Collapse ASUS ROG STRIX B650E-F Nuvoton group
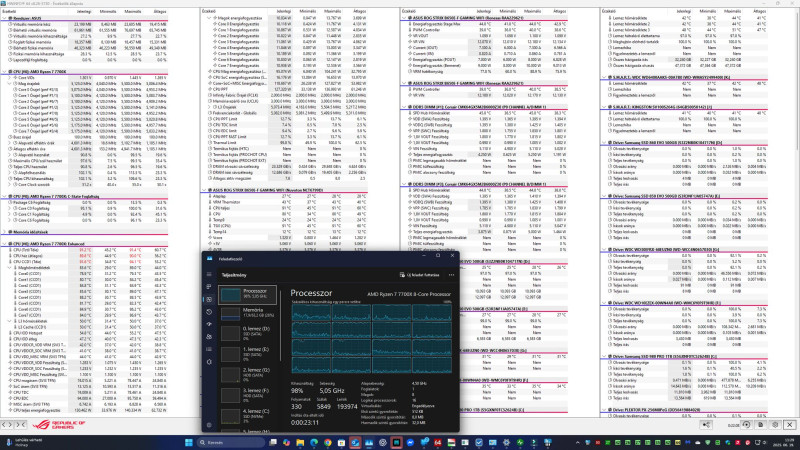The height and width of the screenshot is (450, 800). [x=205, y=190]
